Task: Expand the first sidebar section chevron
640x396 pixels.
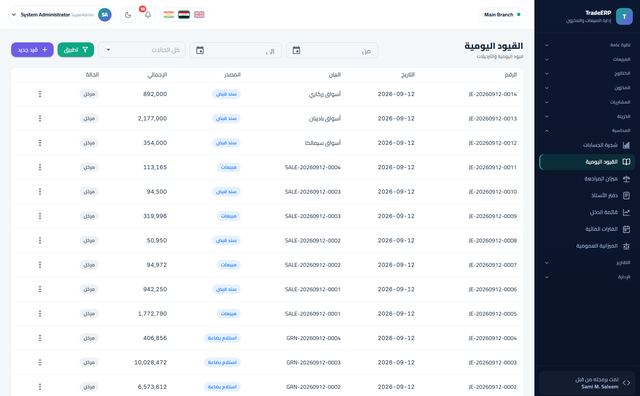Action: pyautogui.click(x=547, y=45)
